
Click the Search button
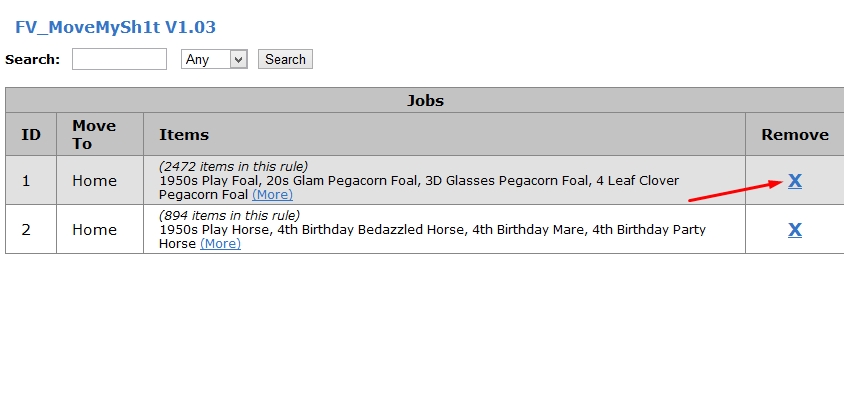coord(285,59)
